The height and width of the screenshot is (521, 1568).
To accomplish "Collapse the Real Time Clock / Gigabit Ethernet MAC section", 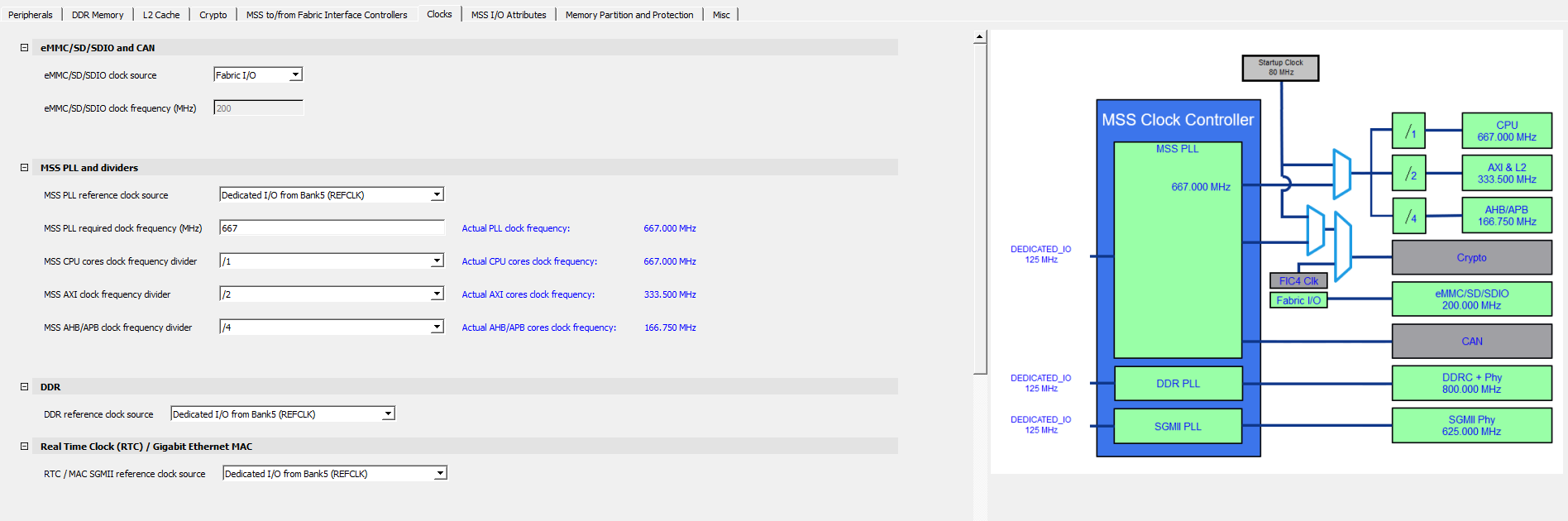I will [25, 447].
